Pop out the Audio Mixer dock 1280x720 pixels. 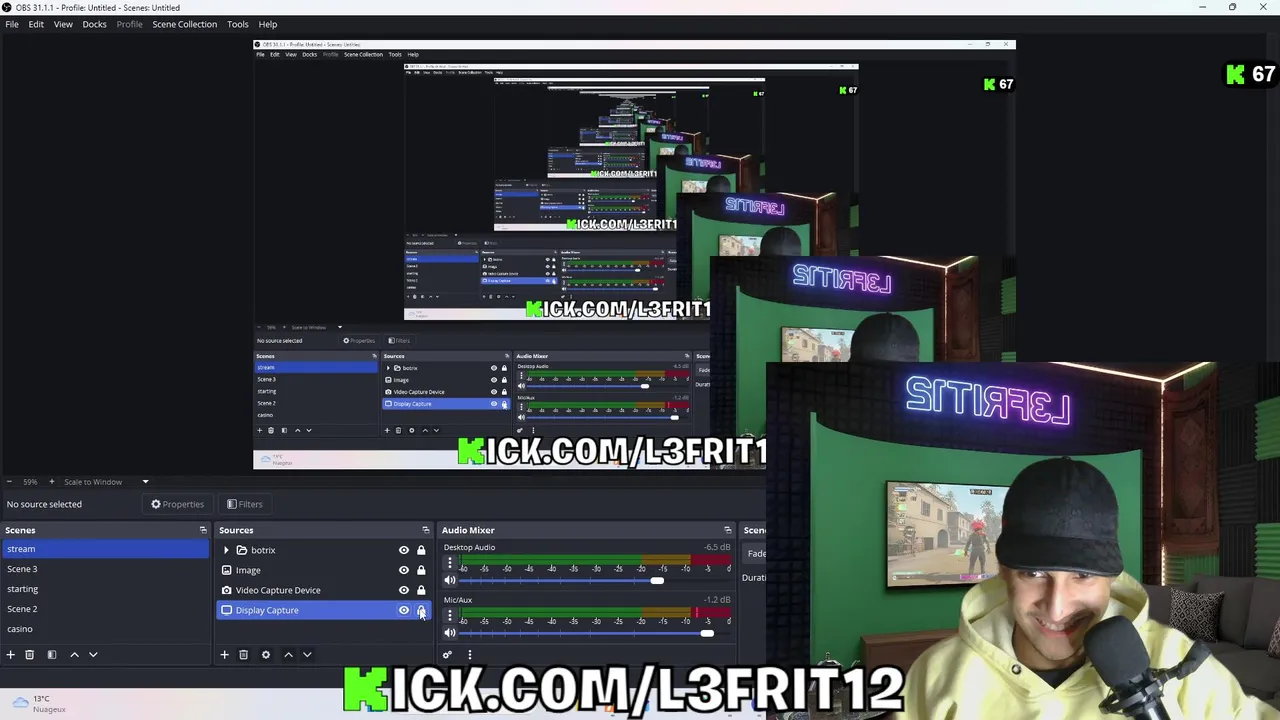pos(728,530)
